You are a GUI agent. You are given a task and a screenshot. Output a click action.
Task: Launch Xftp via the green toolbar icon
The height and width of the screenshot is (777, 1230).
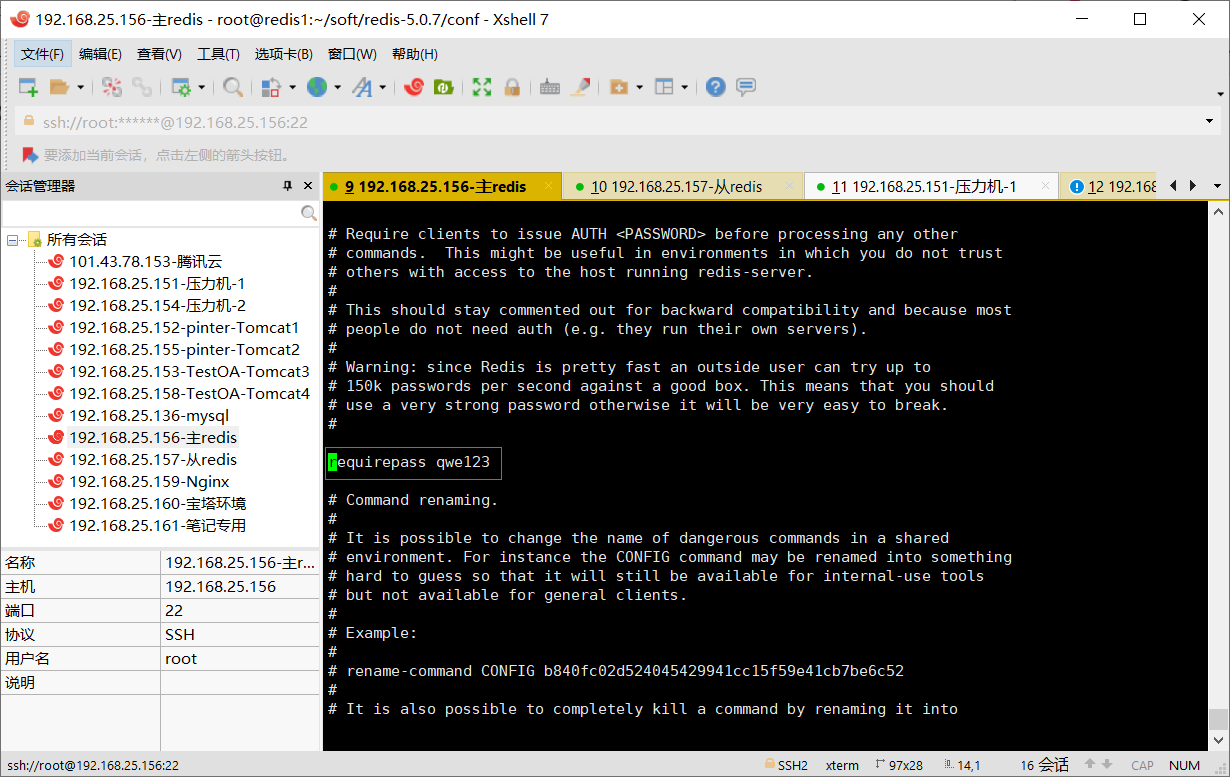pyautogui.click(x=444, y=87)
